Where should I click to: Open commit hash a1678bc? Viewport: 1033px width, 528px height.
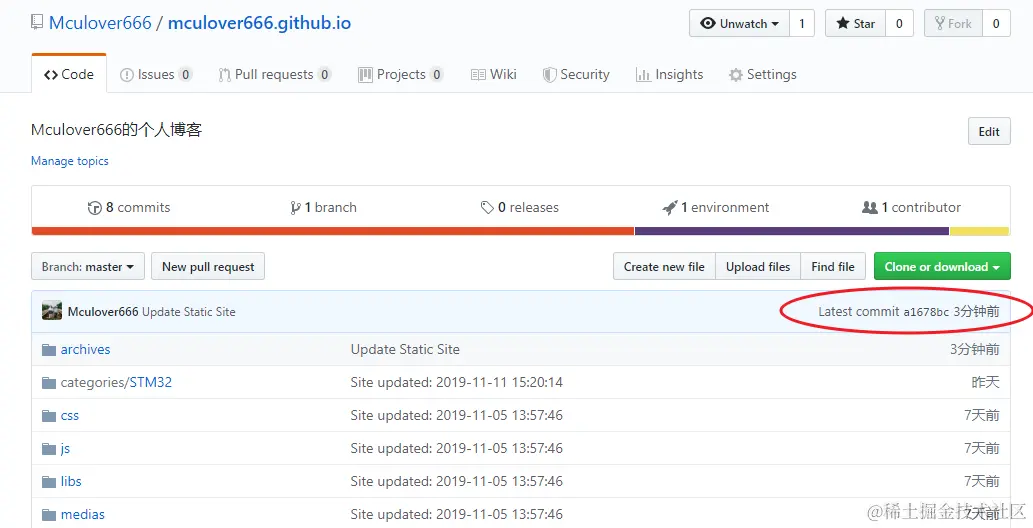(x=926, y=312)
